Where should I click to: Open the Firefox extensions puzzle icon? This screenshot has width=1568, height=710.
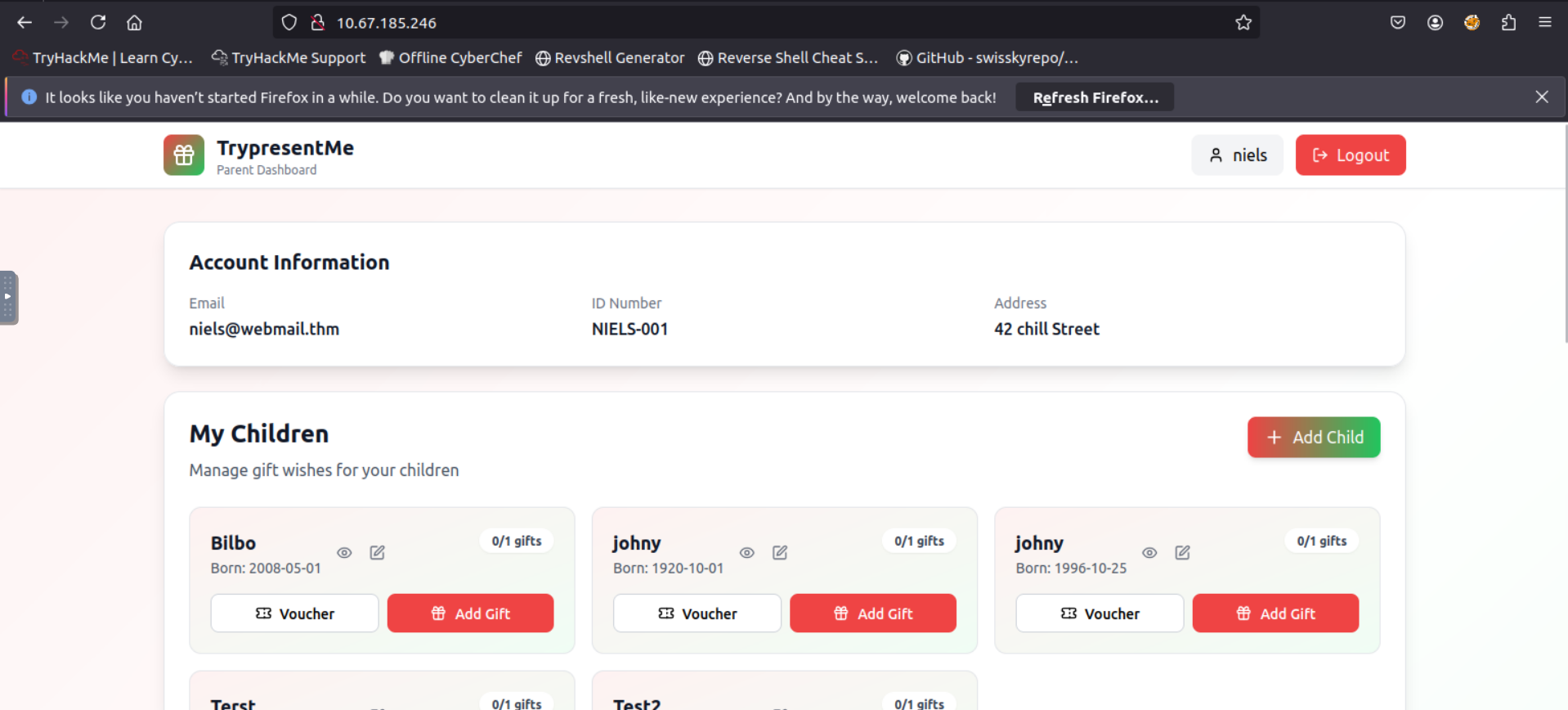1508,23
